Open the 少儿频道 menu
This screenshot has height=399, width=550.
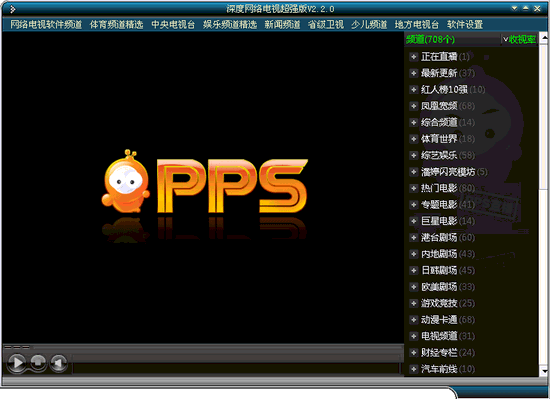click(x=369, y=24)
